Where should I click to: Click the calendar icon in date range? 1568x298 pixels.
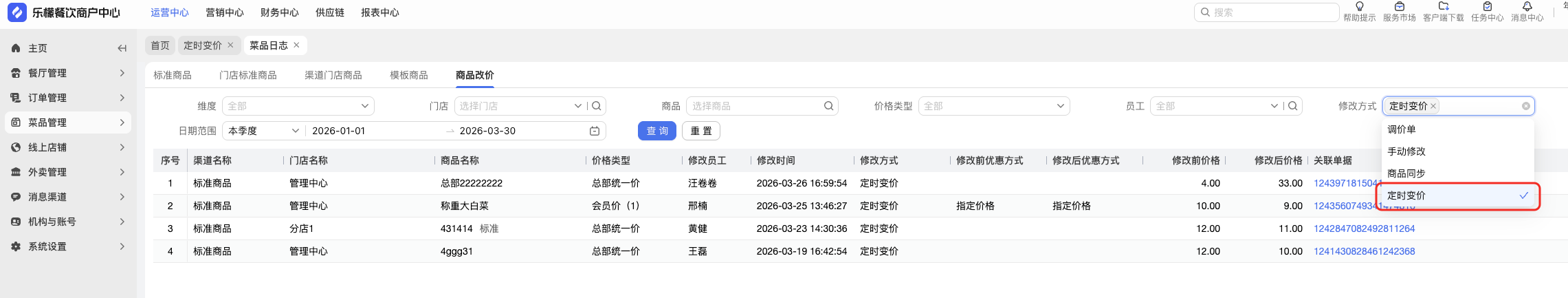(595, 131)
